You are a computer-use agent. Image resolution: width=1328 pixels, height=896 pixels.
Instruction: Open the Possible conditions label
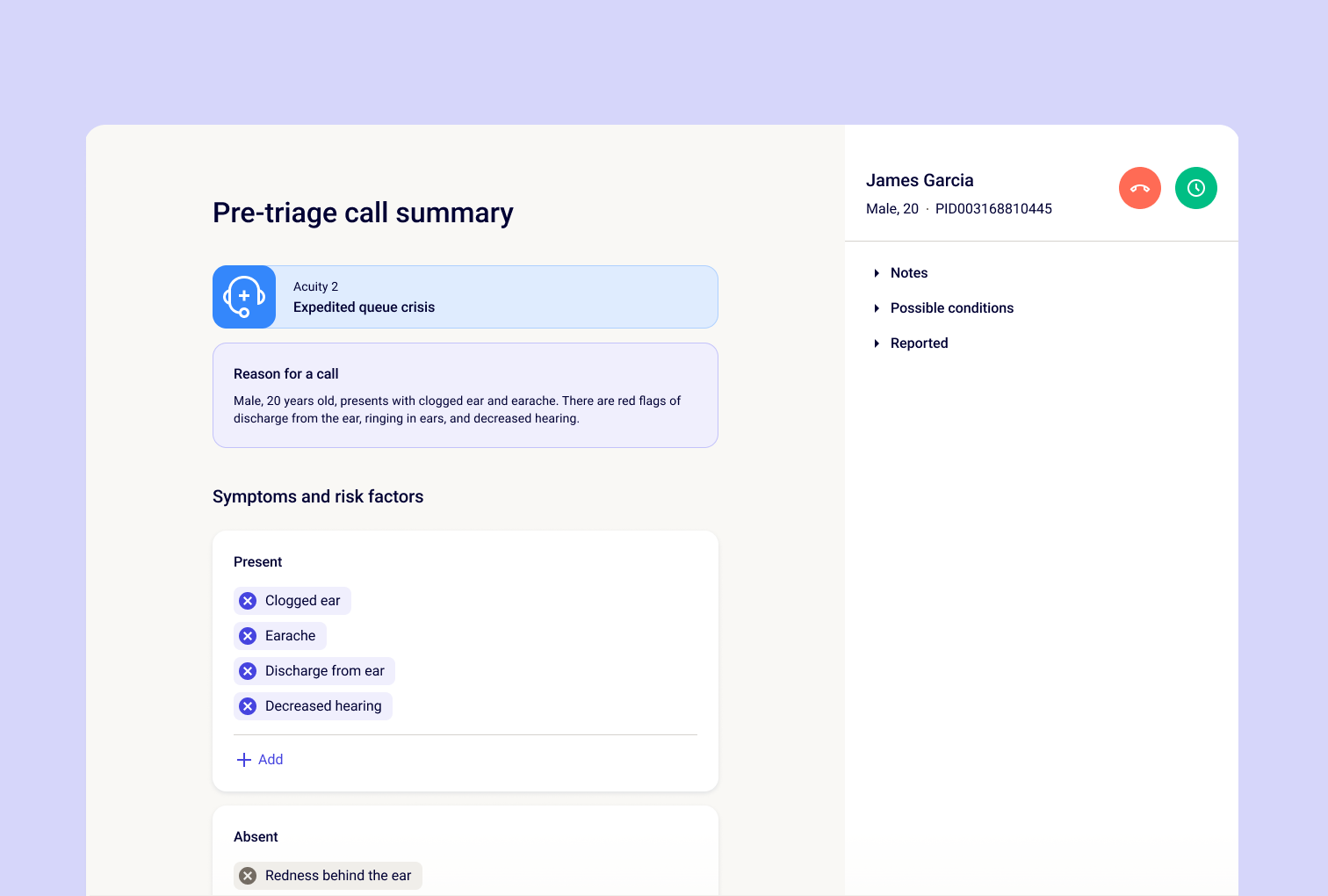click(x=951, y=308)
